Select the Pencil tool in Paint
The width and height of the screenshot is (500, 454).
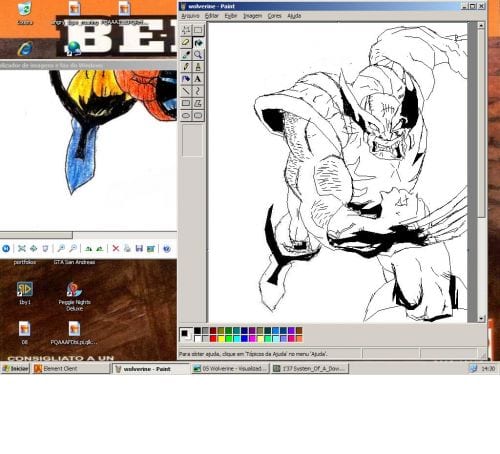tap(186, 67)
